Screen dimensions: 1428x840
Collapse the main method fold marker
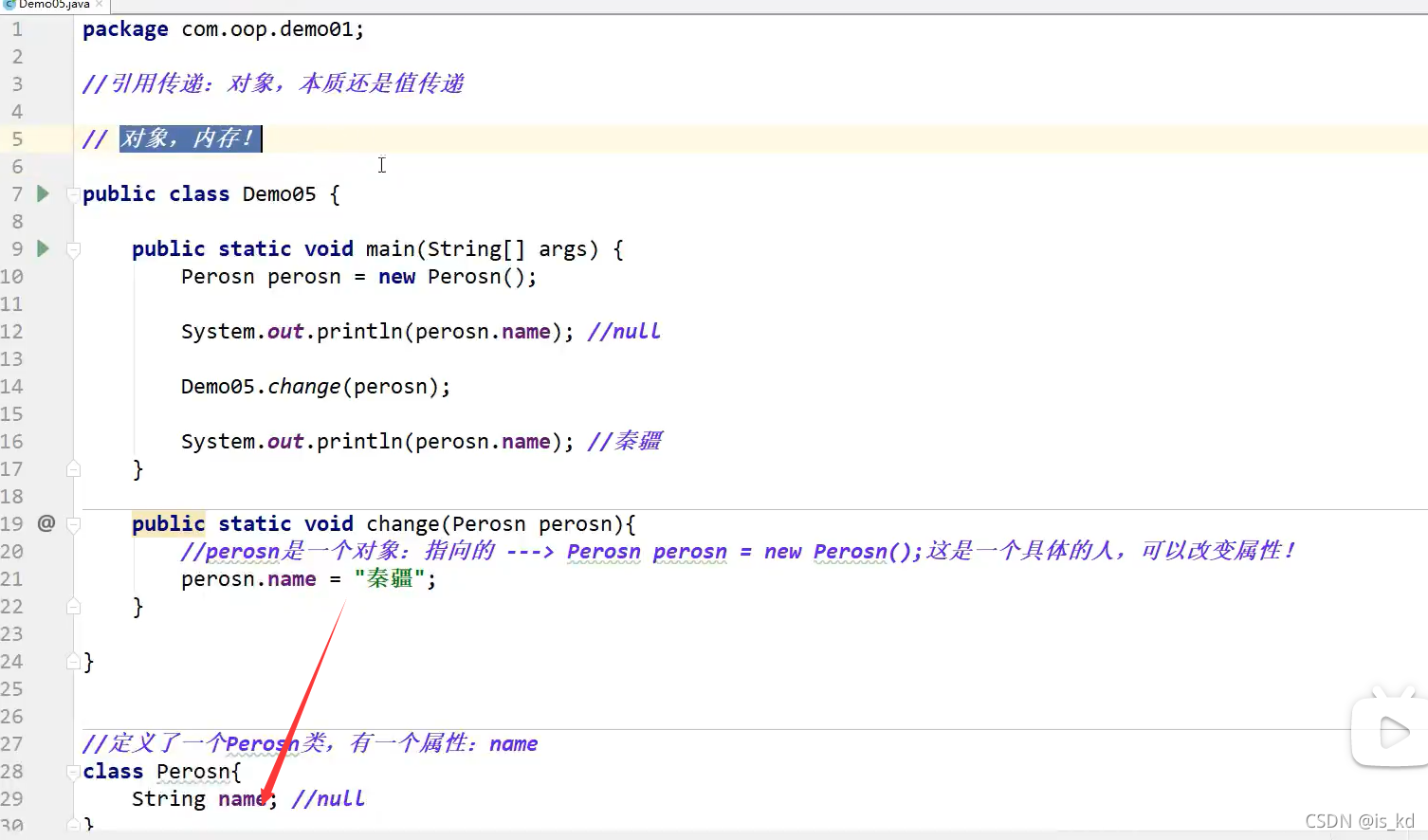point(73,249)
